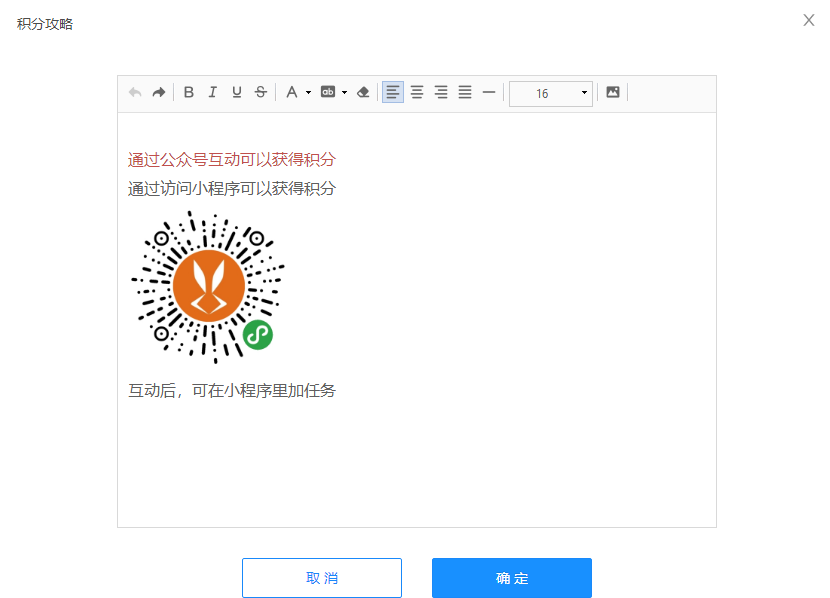
Task: Insert an image into the editor
Action: point(612,93)
